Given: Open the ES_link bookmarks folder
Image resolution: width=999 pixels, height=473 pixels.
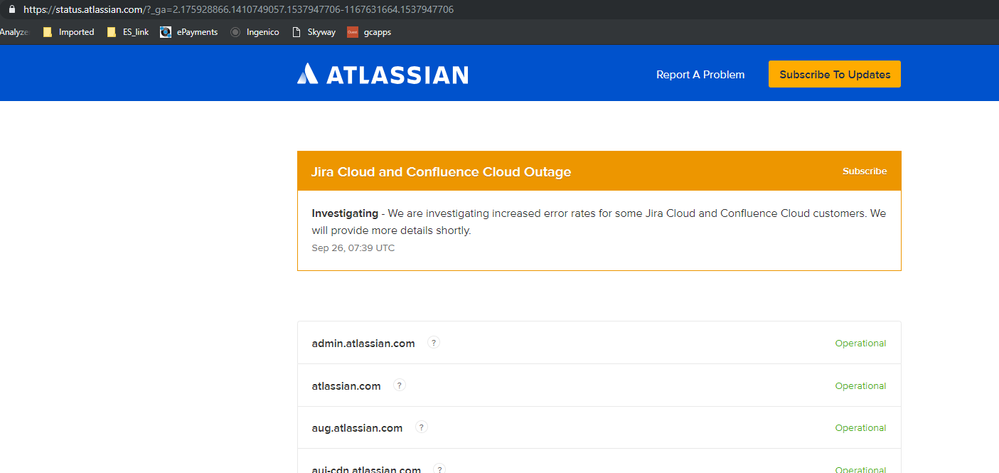Looking at the screenshot, I should 128,32.
